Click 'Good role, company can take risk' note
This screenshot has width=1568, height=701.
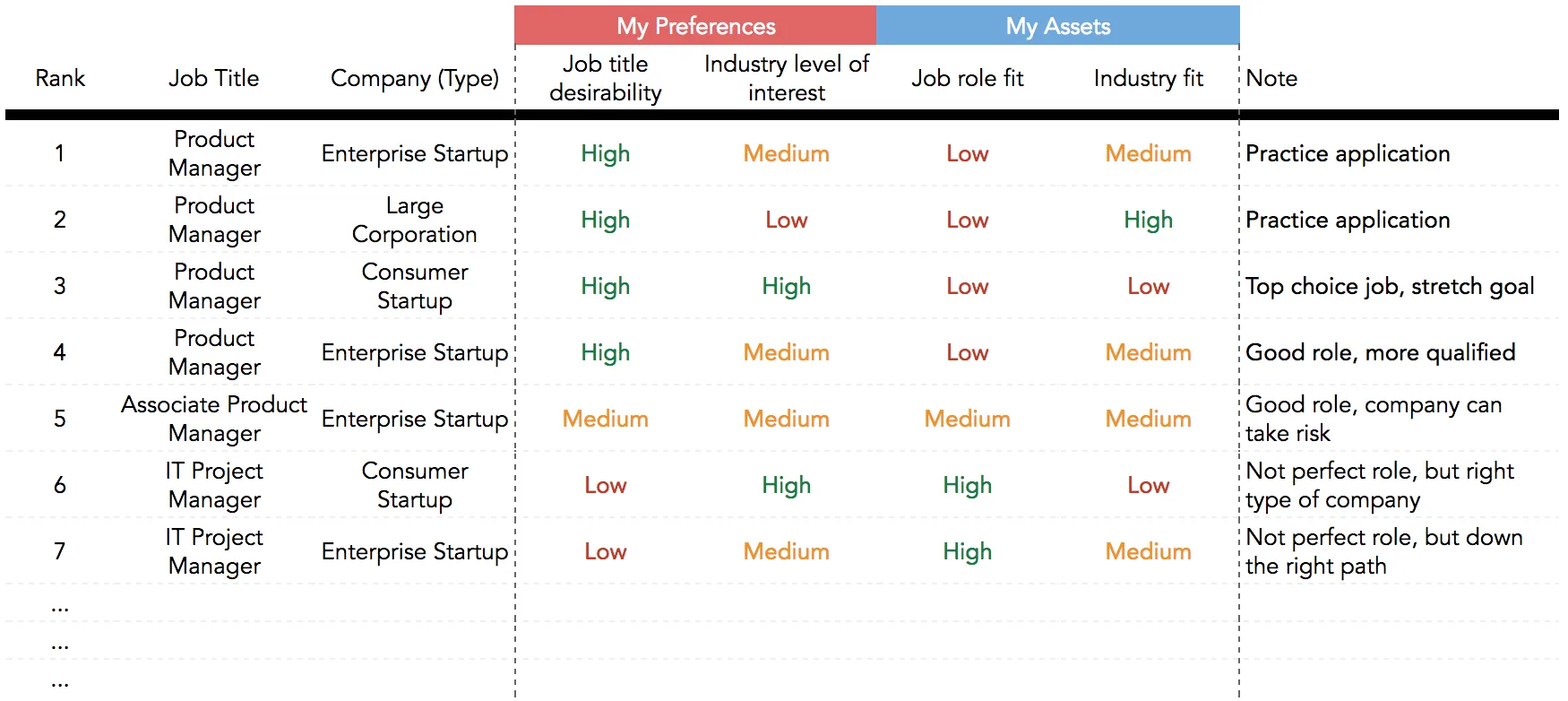click(1373, 419)
